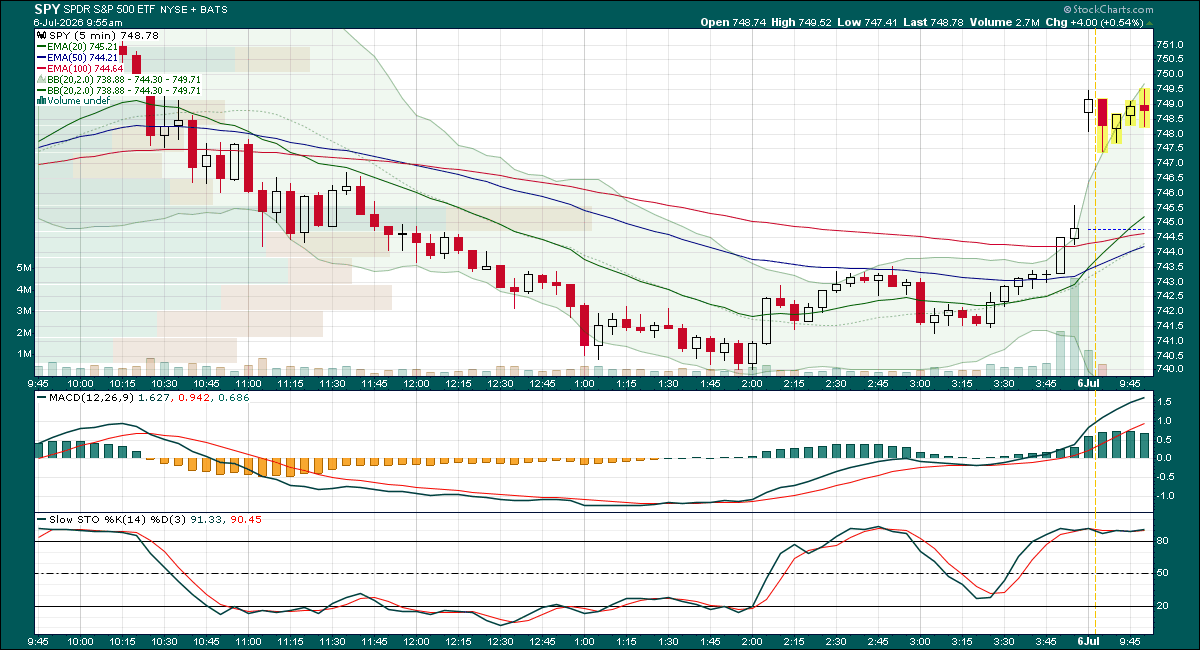Click the 1M volume axis label
The image size is (1200, 650).
pyautogui.click(x=24, y=354)
